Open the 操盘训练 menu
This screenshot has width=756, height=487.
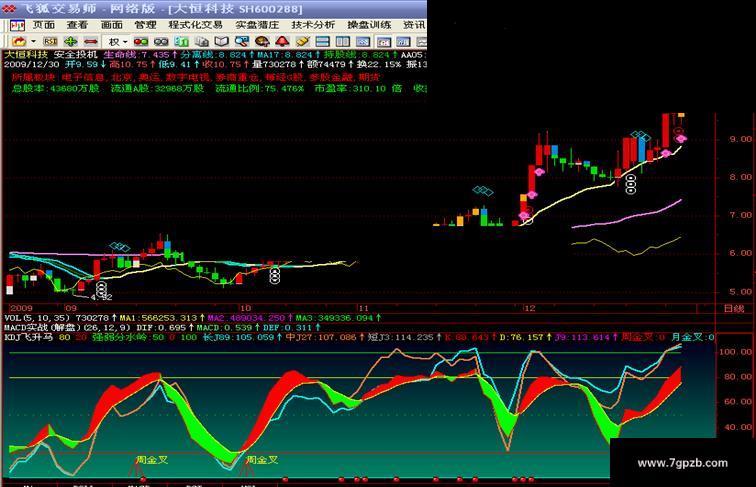click(x=369, y=25)
